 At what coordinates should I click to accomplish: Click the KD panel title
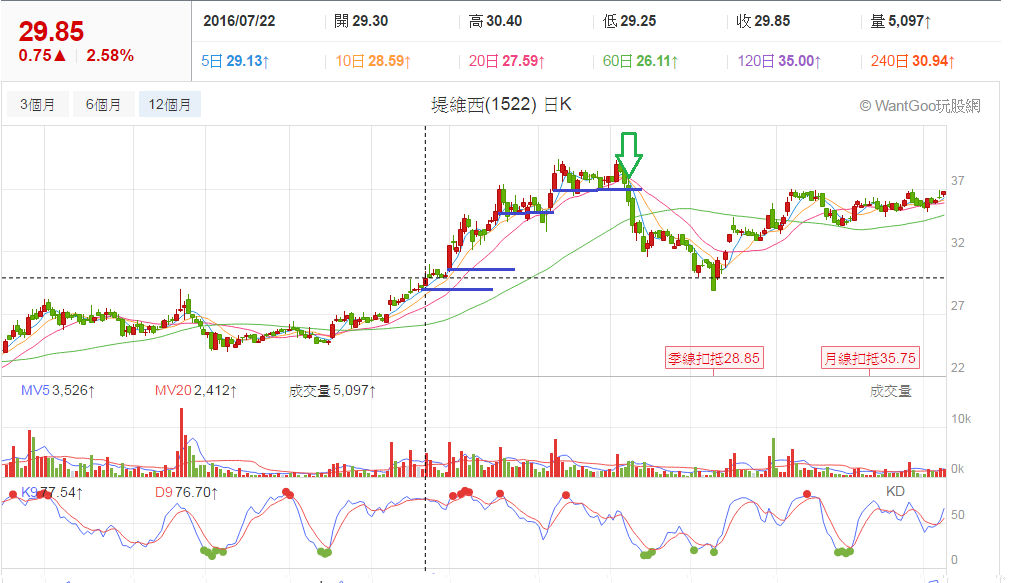point(895,492)
